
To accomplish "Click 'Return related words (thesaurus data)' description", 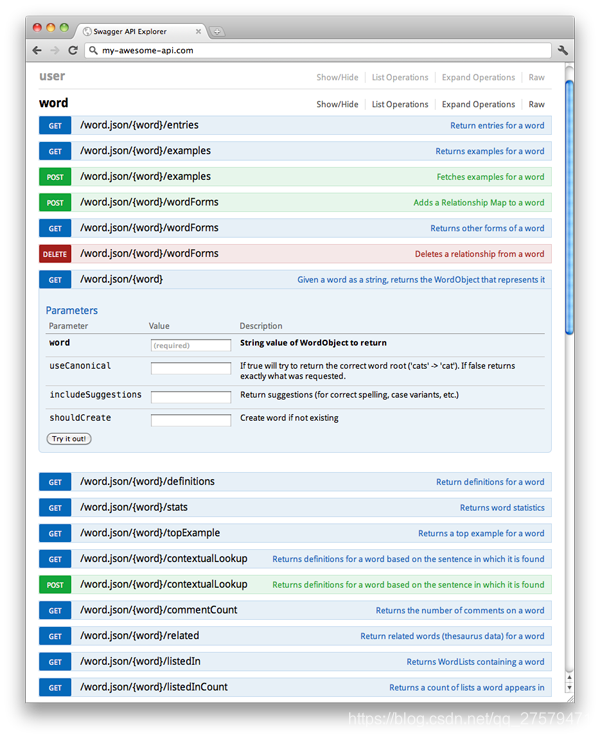I will point(452,636).
